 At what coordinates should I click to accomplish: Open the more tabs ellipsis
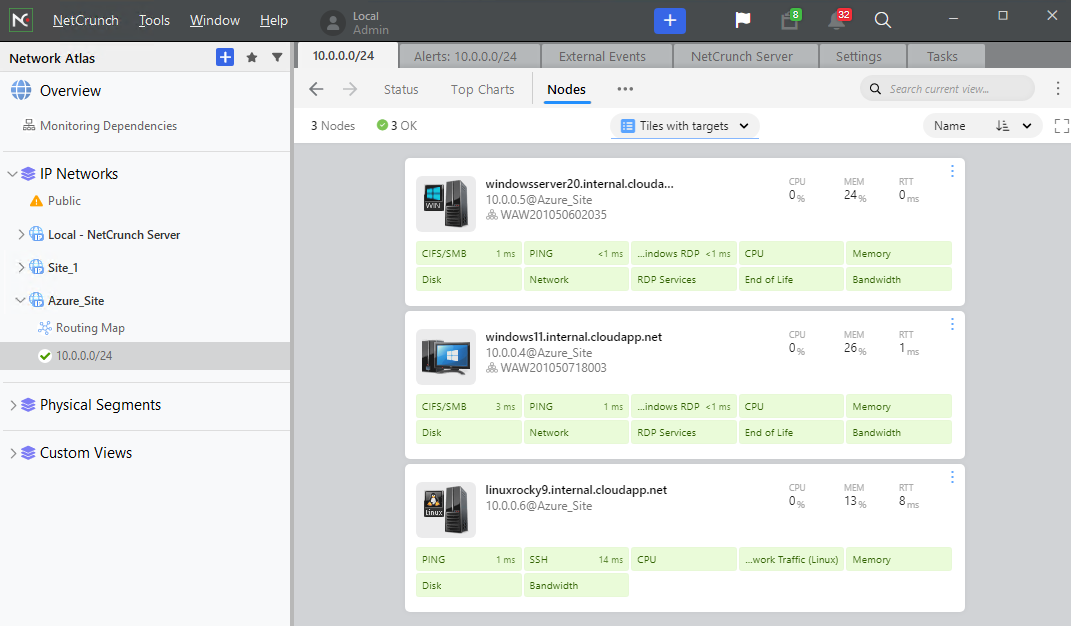tap(625, 89)
